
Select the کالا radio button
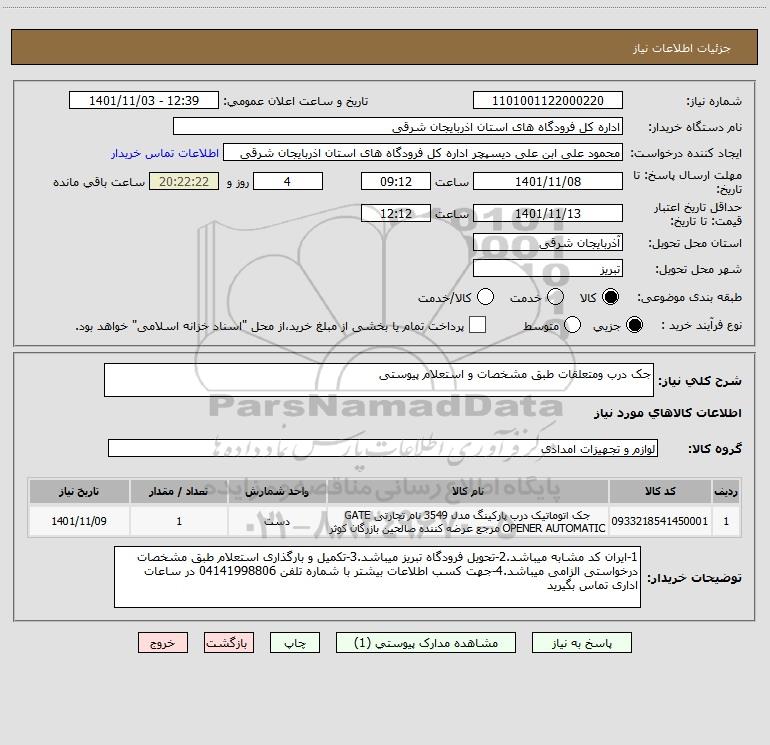coord(610,297)
